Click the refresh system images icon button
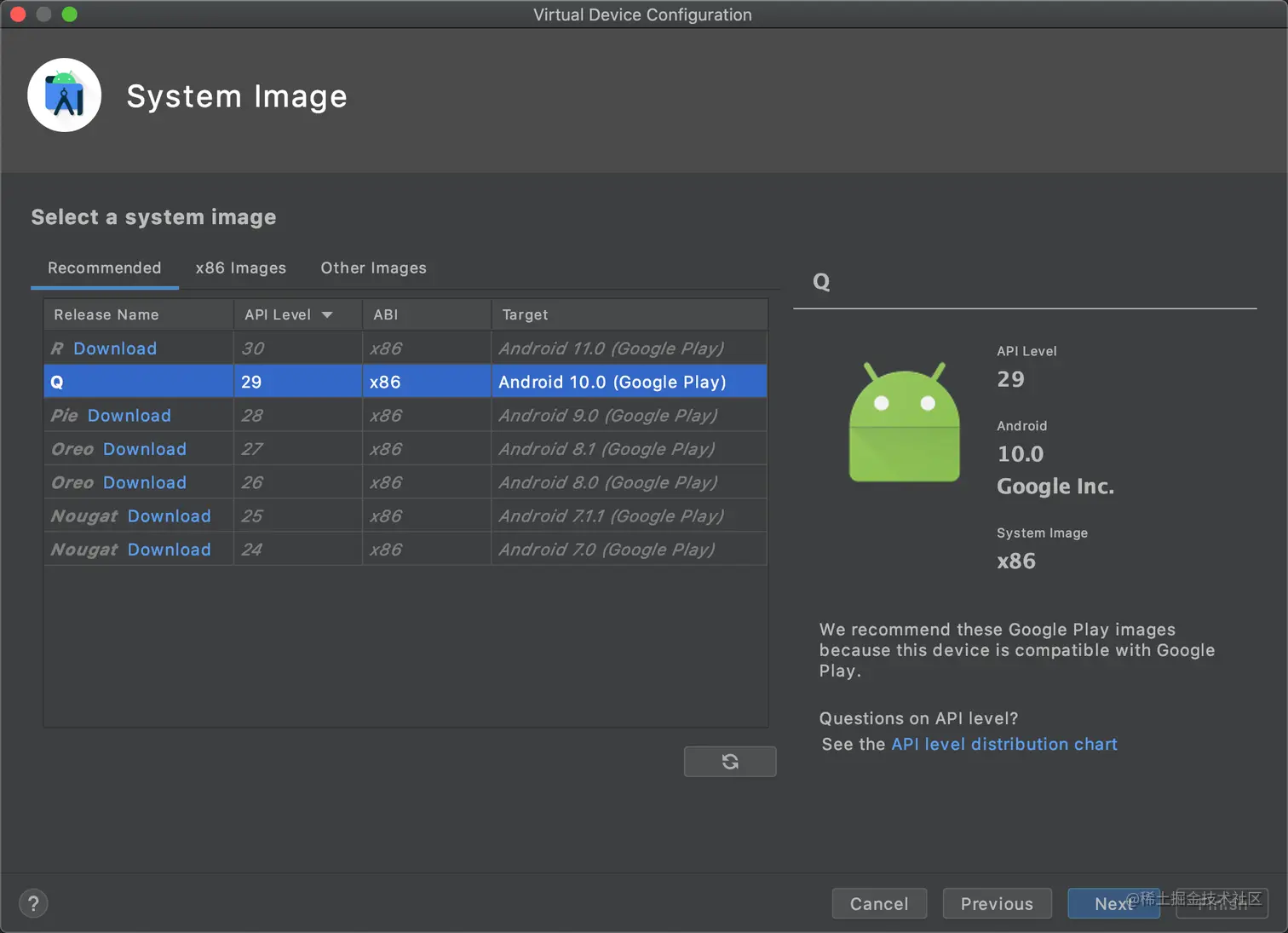 point(730,762)
